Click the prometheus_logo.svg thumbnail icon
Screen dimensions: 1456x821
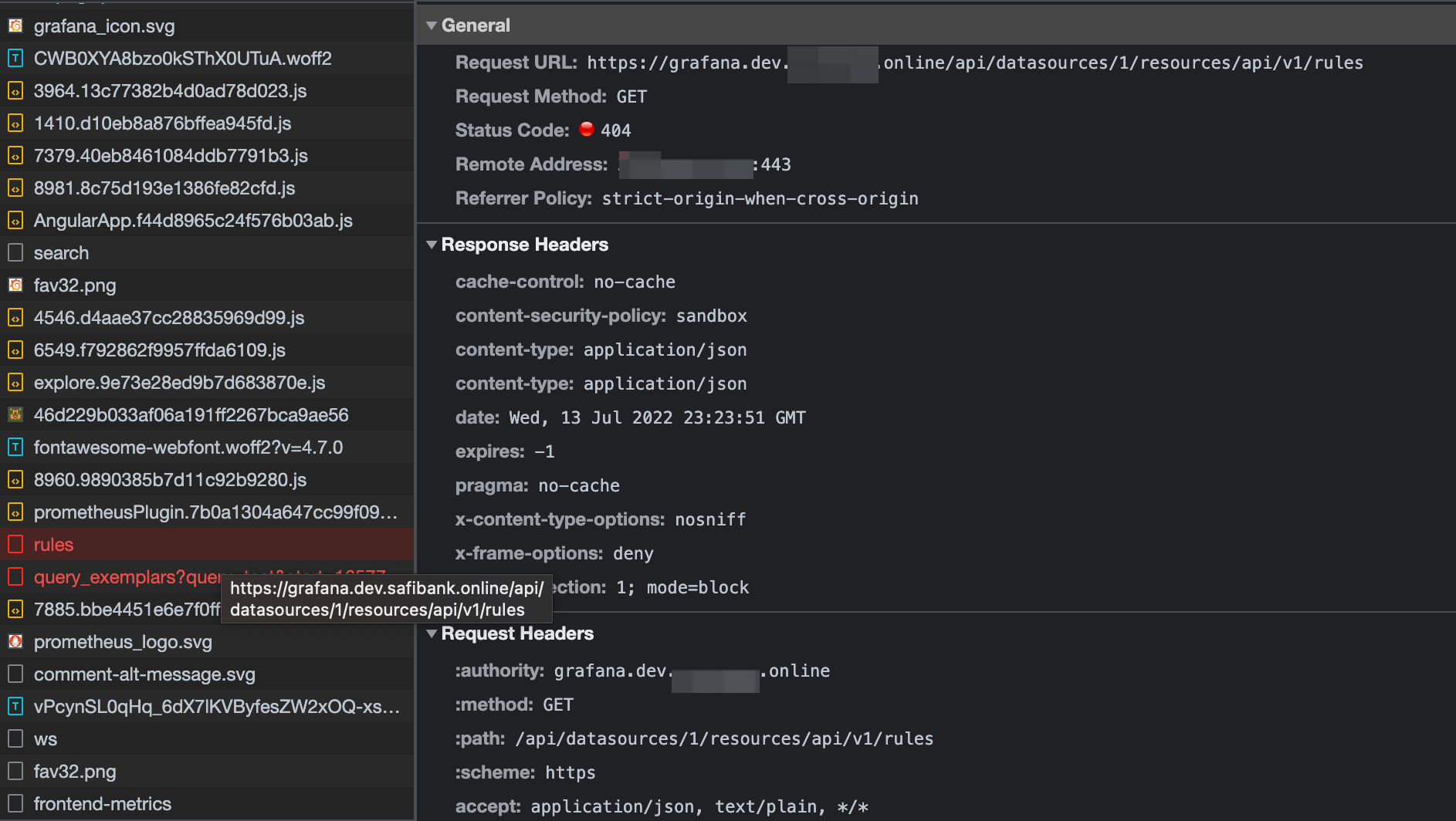pos(15,641)
